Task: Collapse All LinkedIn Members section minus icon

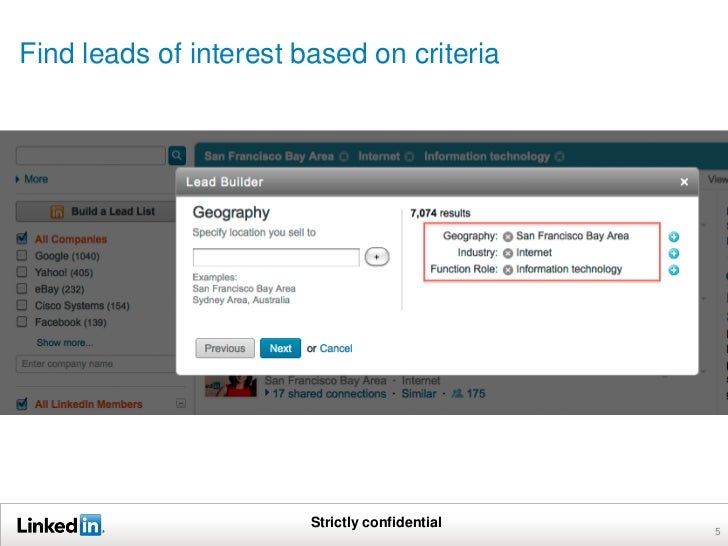Action: (x=181, y=403)
